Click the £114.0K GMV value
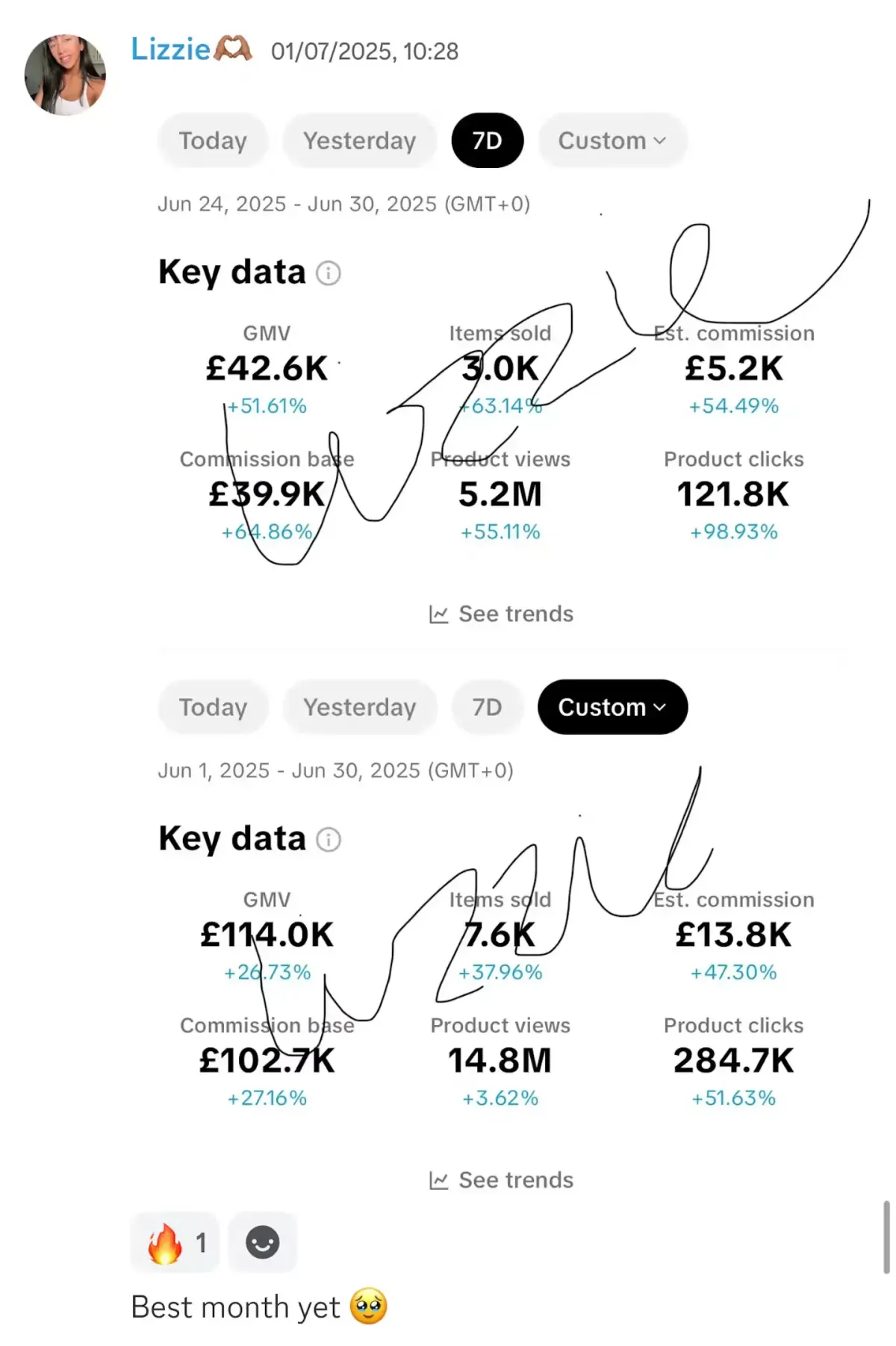 click(x=267, y=935)
